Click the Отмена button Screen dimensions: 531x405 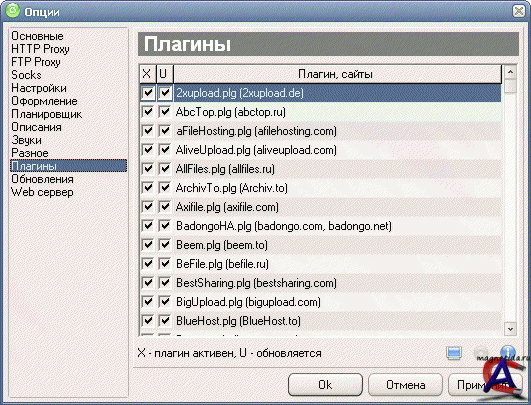coord(405,385)
